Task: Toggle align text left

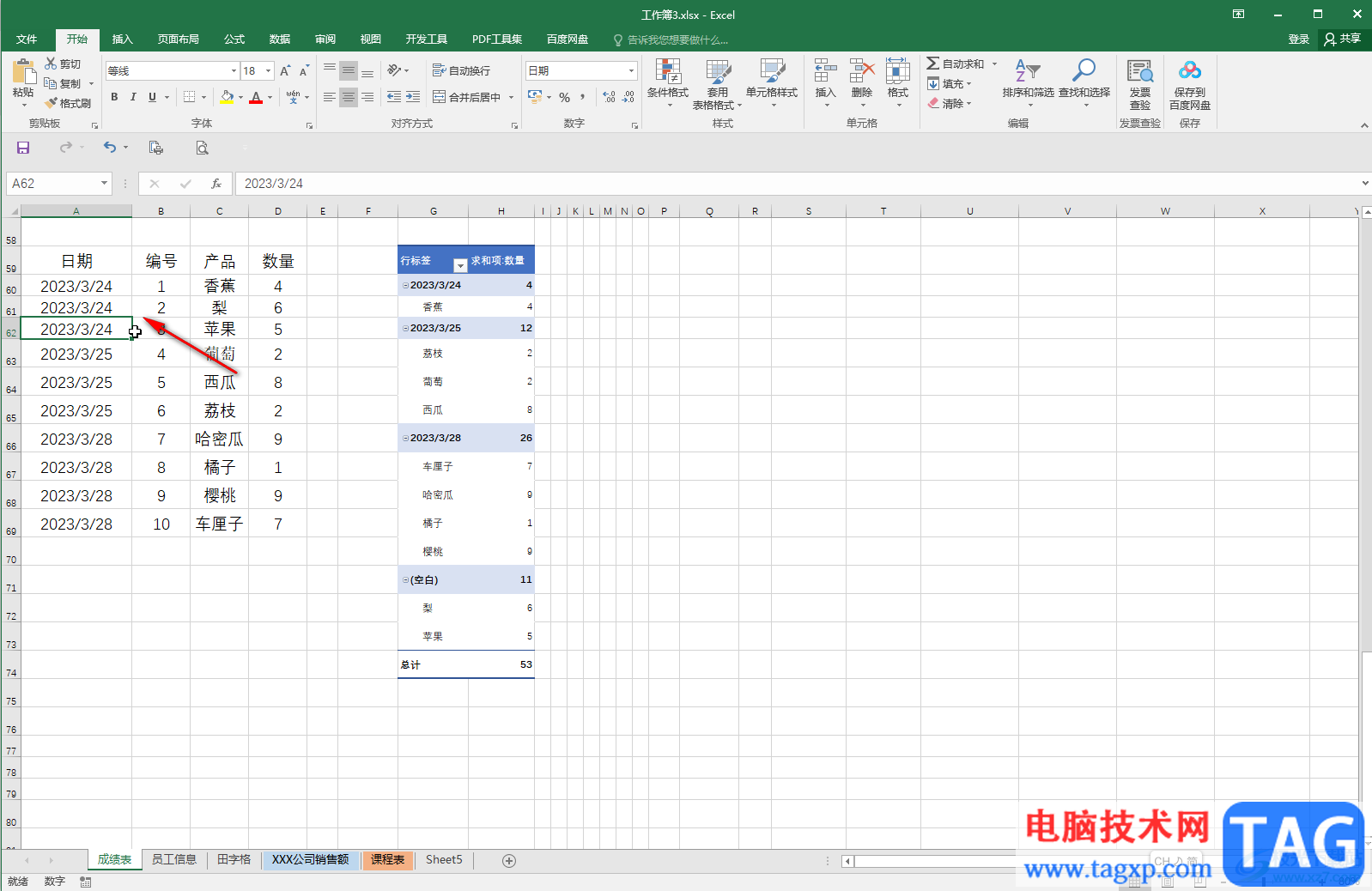Action: [330, 97]
